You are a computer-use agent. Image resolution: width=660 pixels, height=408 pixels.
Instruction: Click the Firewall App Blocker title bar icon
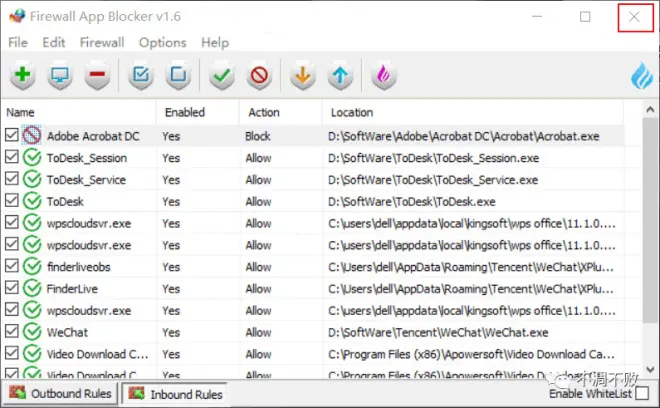17,16
